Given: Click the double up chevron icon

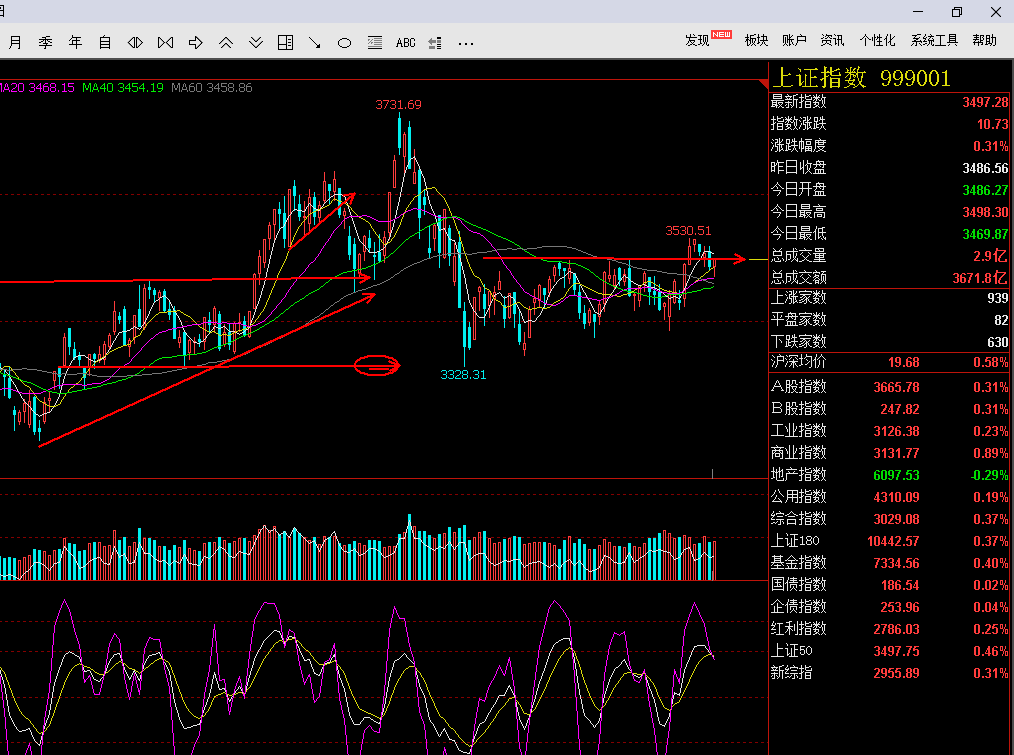Looking at the screenshot, I should pyautogui.click(x=226, y=43).
